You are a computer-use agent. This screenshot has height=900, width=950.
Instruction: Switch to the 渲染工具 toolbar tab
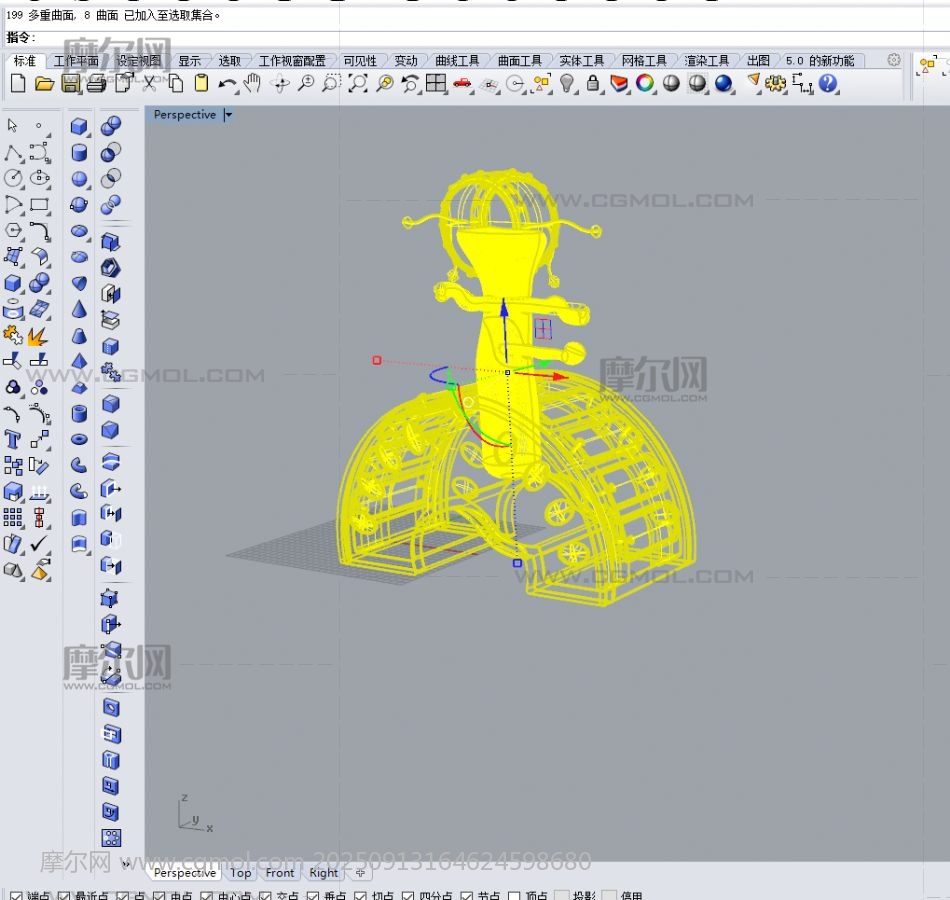point(706,61)
